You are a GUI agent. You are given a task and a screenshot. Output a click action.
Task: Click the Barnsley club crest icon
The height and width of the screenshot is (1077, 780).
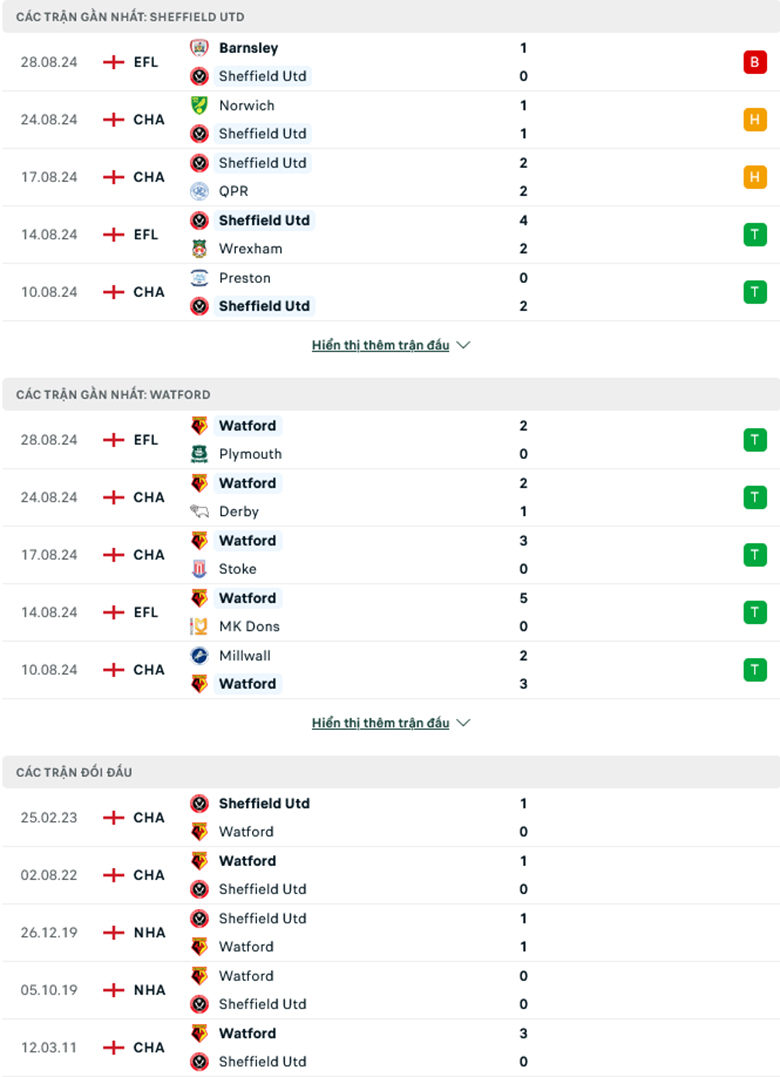point(199,48)
